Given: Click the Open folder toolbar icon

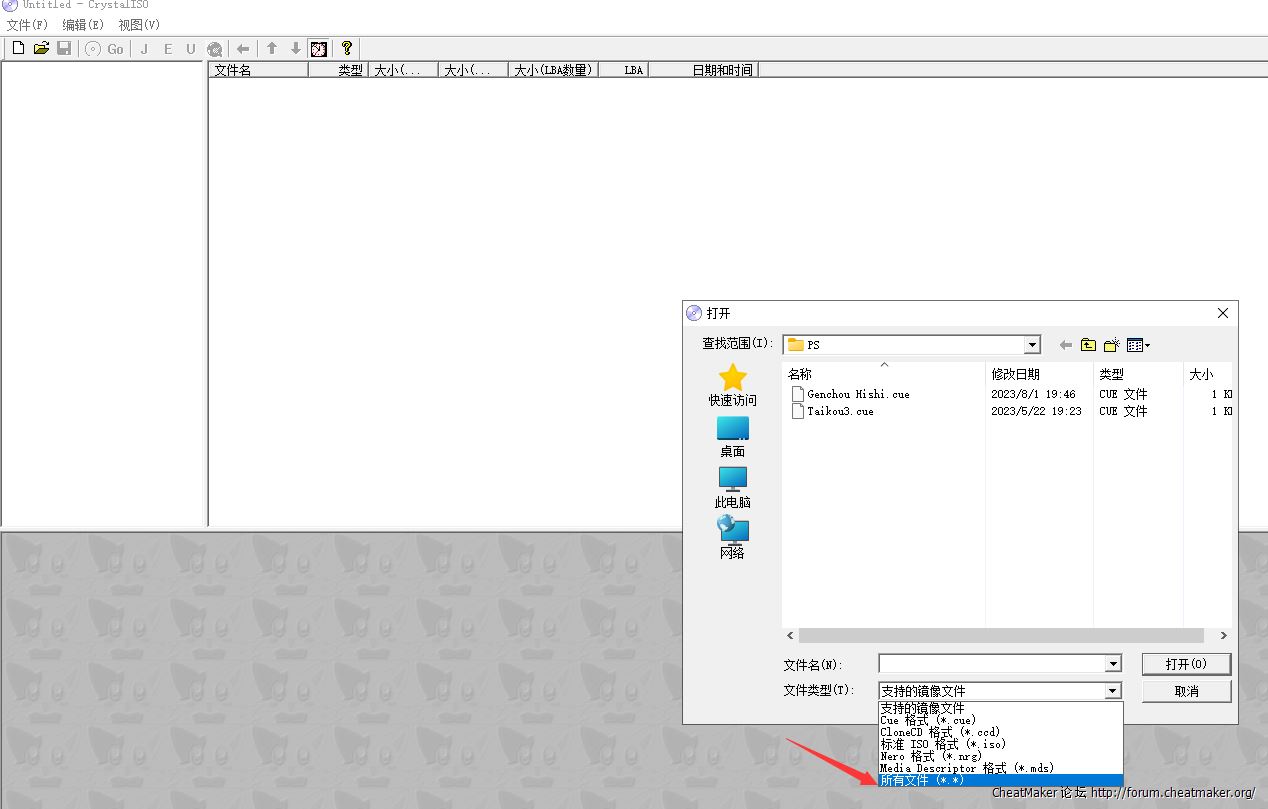Looking at the screenshot, I should (41, 48).
